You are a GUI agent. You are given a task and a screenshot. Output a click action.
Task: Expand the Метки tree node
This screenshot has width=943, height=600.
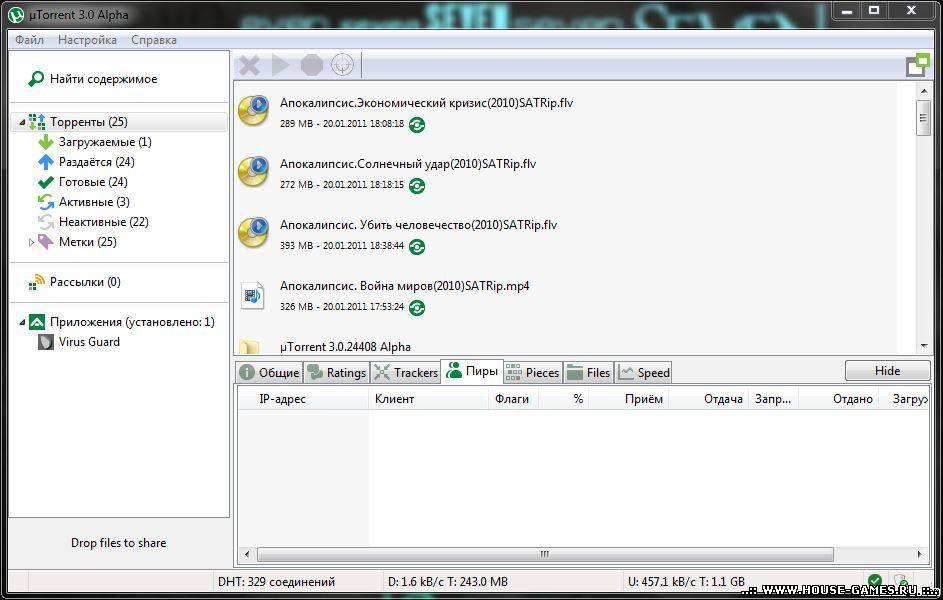tap(31, 242)
